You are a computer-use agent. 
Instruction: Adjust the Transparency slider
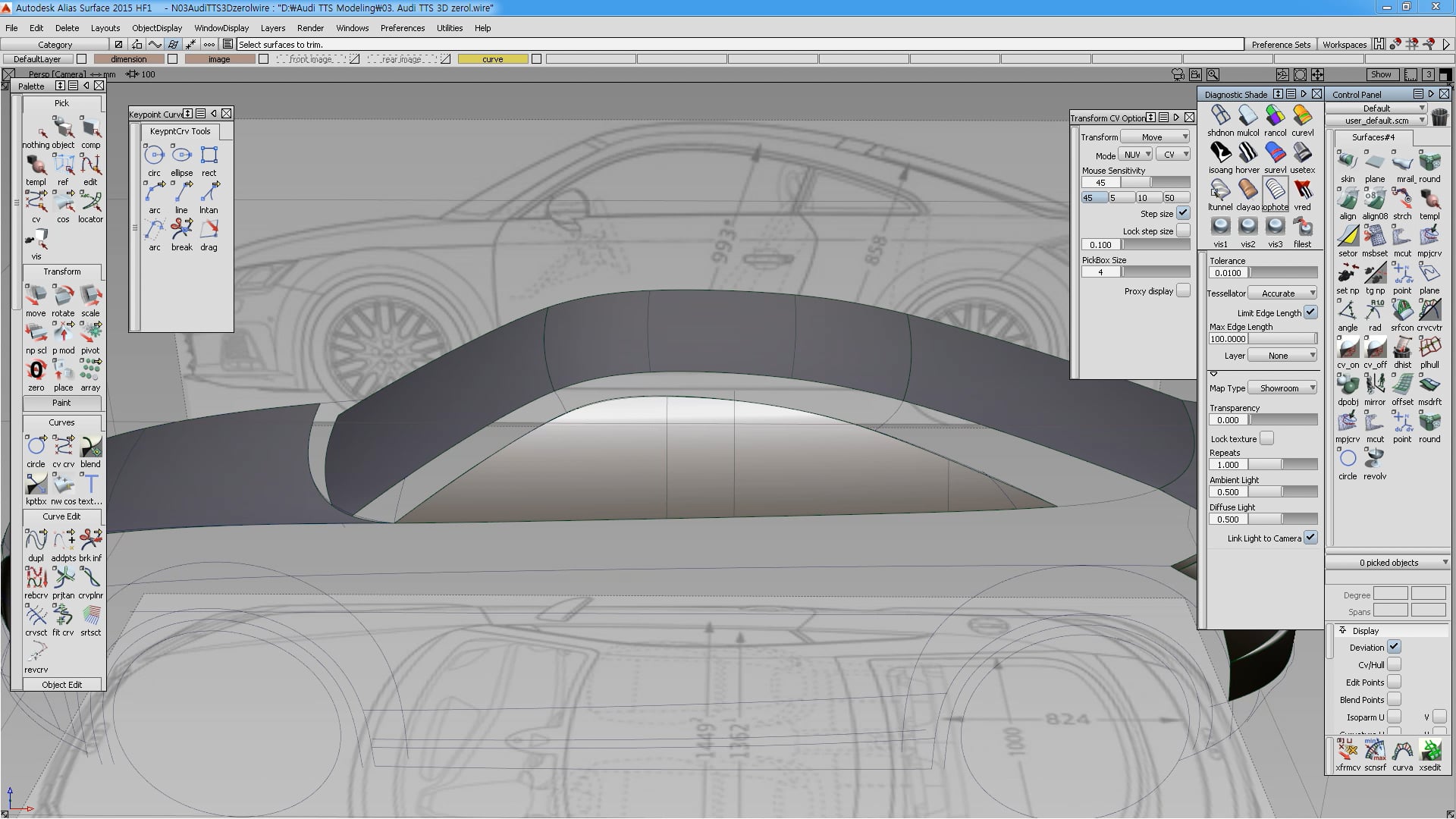coord(1282,420)
